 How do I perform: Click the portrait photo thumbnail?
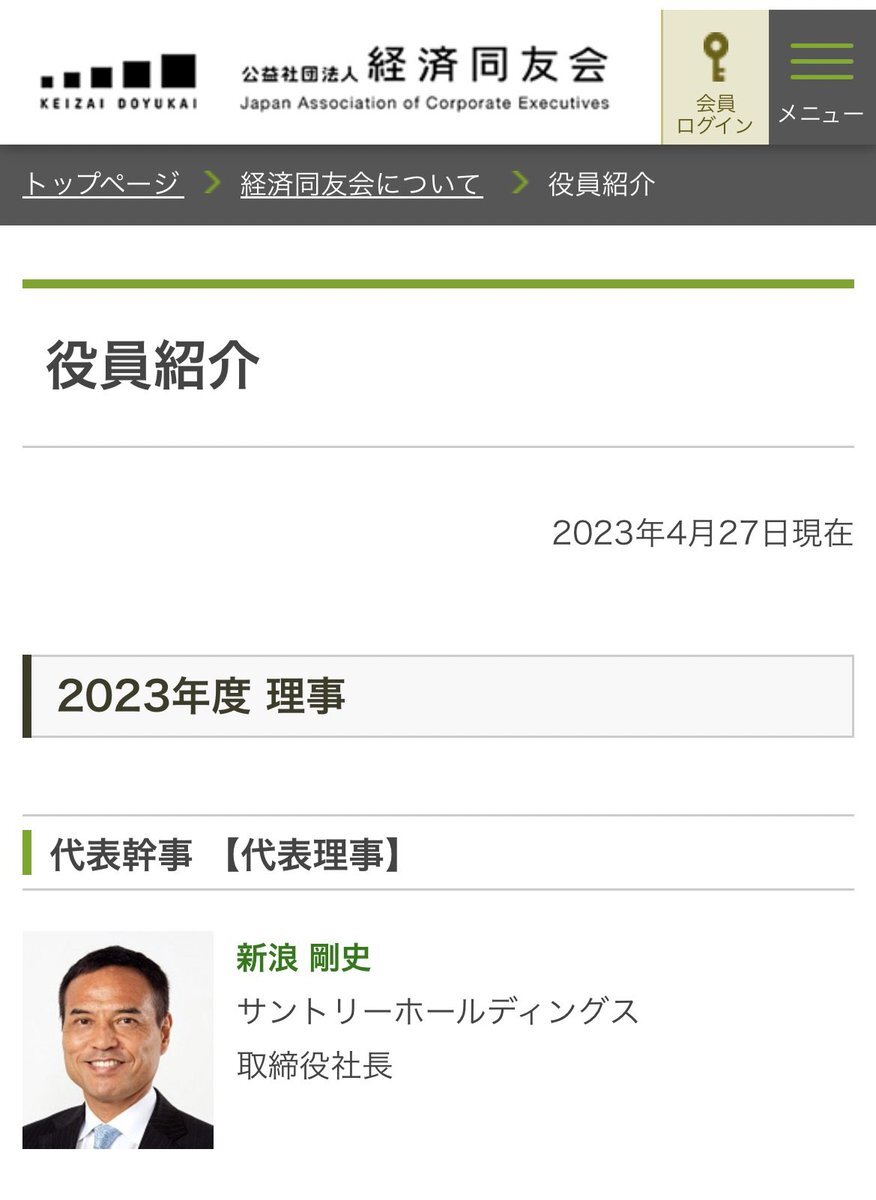coord(118,1040)
